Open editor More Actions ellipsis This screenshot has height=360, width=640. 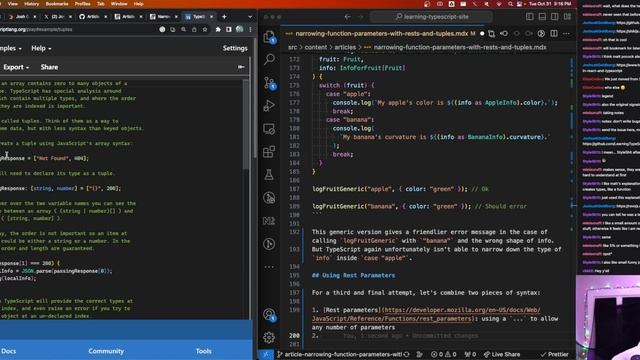566,33
